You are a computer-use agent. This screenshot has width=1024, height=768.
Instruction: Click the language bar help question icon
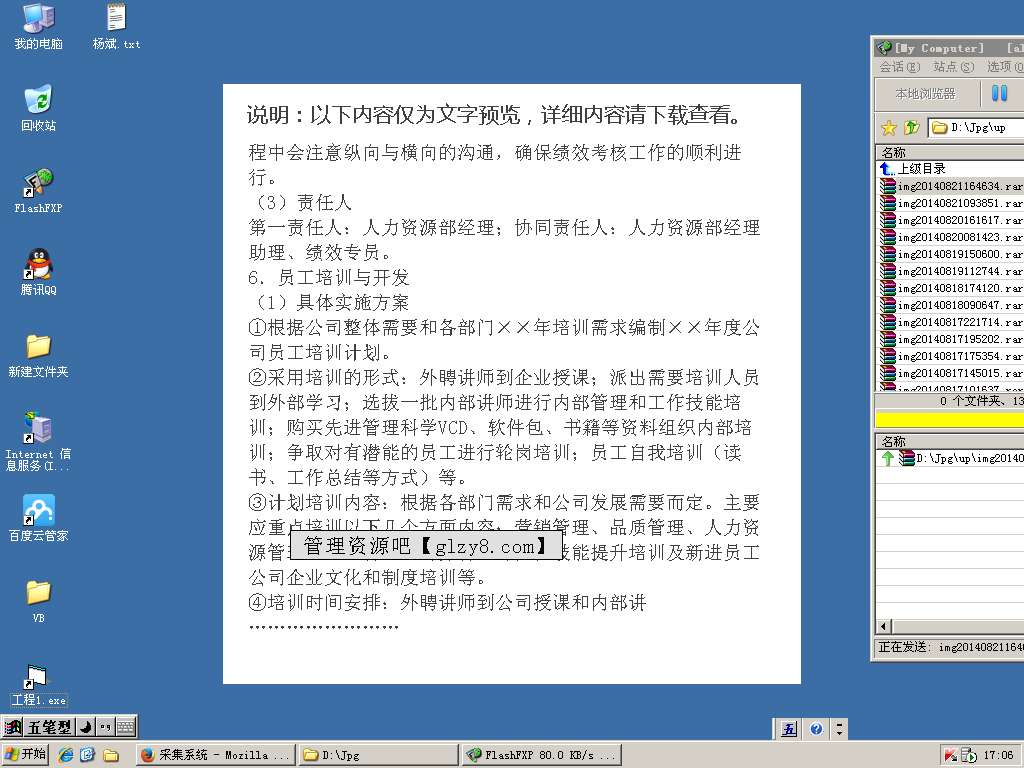pos(816,728)
